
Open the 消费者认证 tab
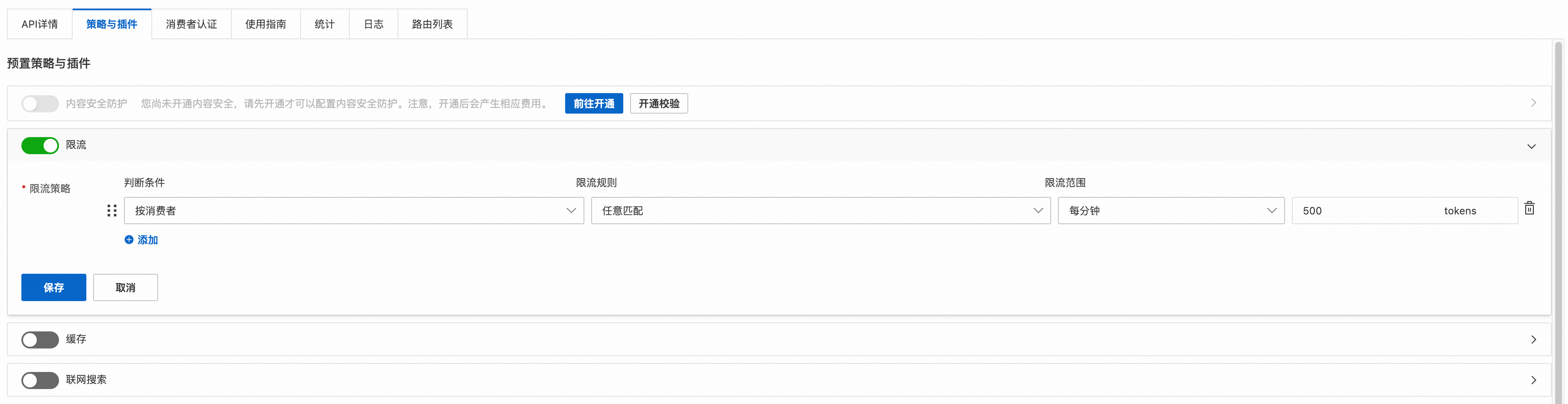point(191,24)
